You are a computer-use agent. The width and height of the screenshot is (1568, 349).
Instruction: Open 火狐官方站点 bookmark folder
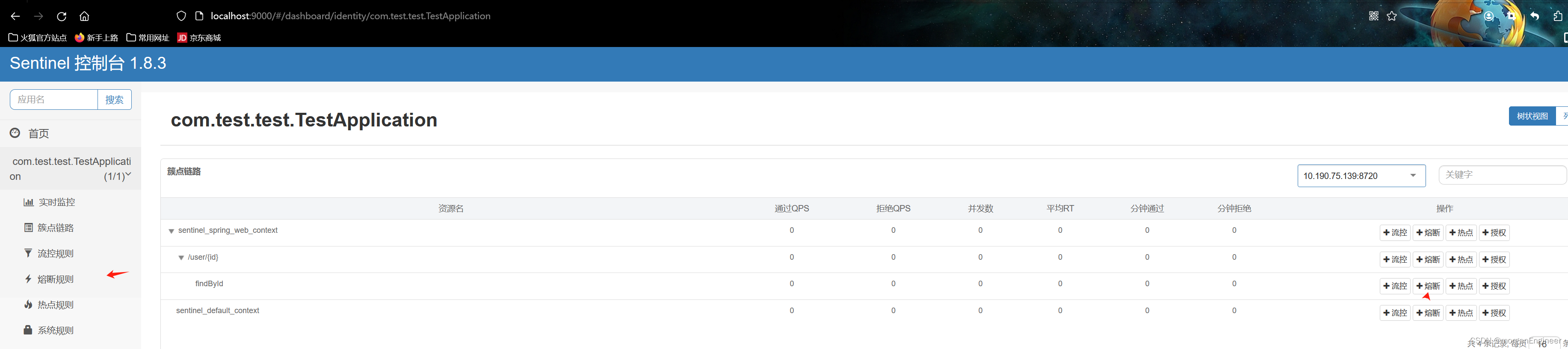38,38
